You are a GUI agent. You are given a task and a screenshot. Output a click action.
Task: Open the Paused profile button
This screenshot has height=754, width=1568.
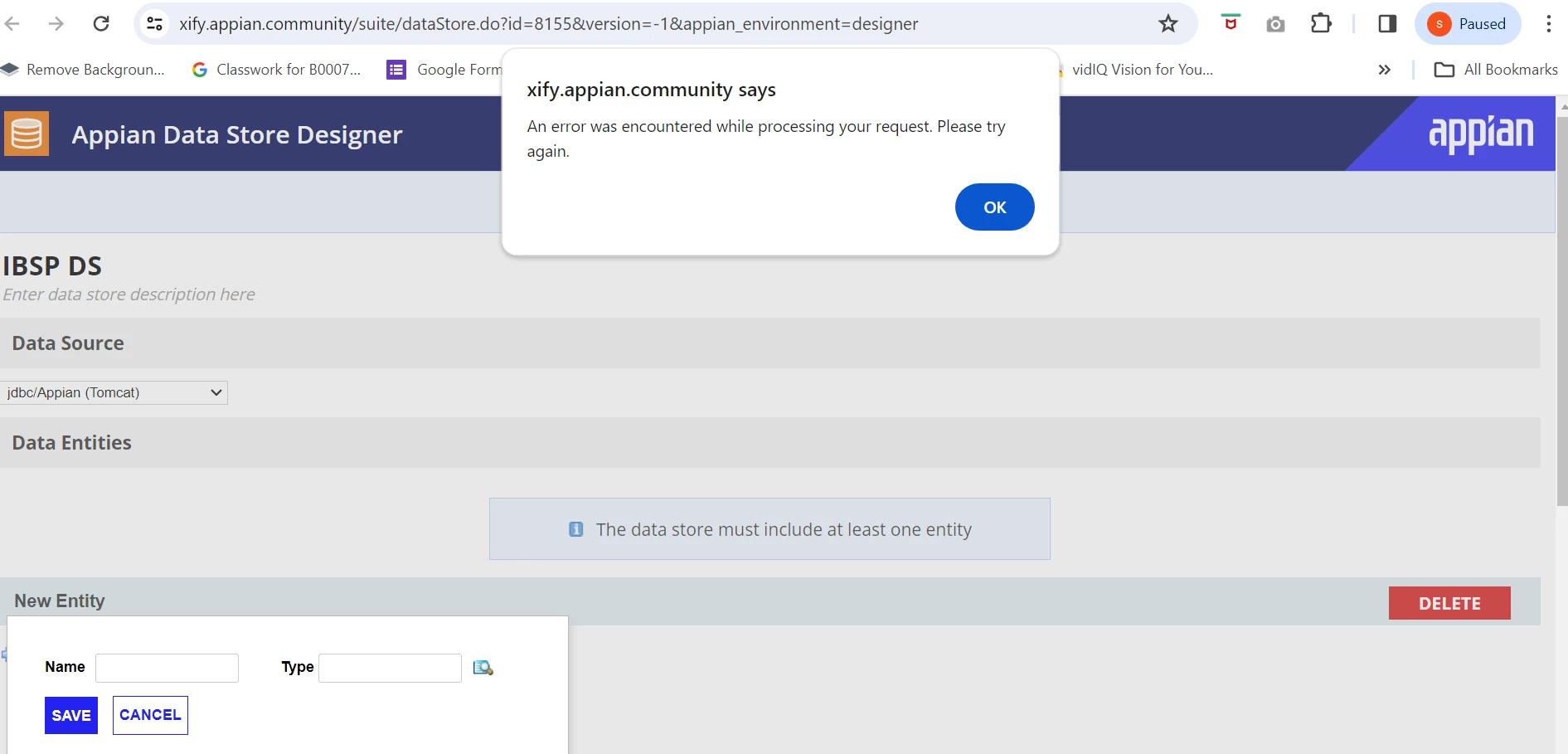click(1467, 23)
